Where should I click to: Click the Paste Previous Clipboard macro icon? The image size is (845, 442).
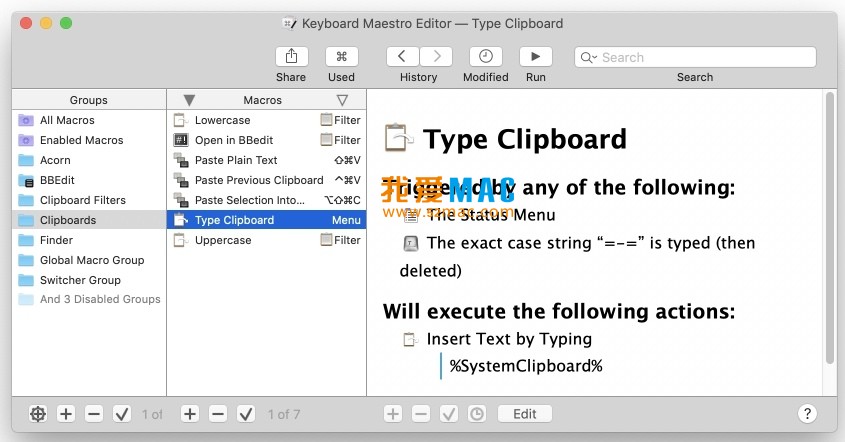point(181,180)
